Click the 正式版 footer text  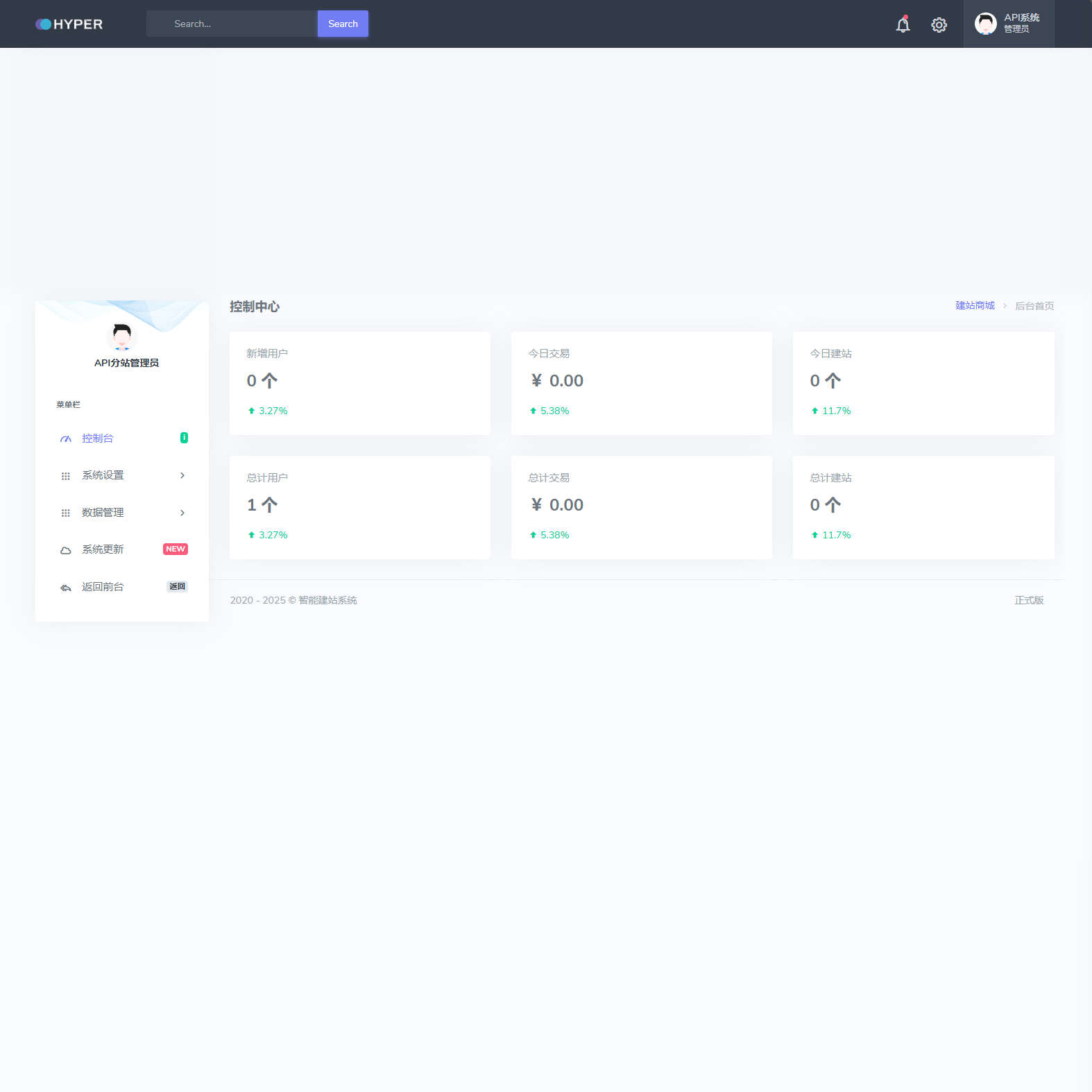pos(1029,600)
